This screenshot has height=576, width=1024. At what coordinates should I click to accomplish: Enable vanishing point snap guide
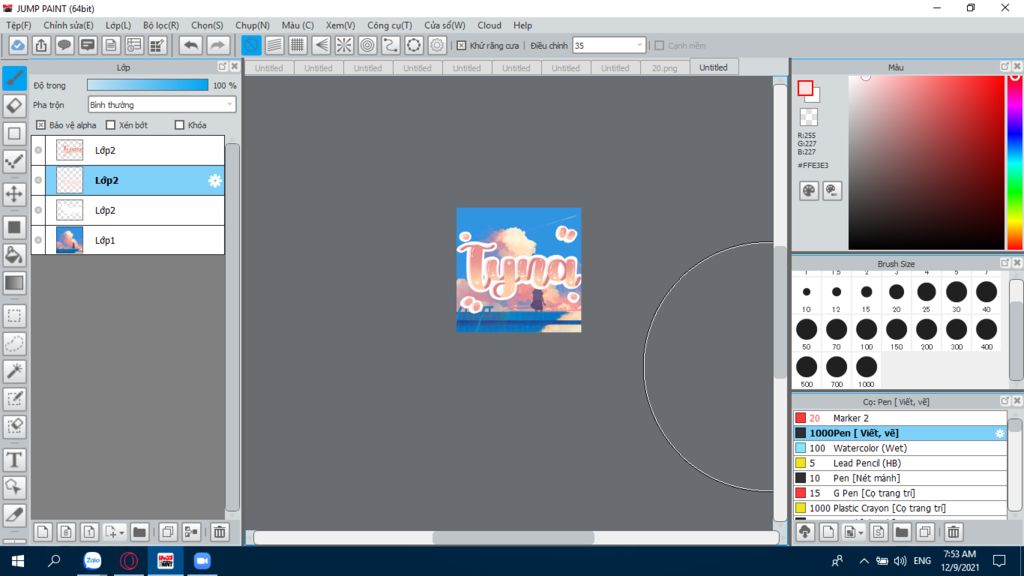(321, 45)
